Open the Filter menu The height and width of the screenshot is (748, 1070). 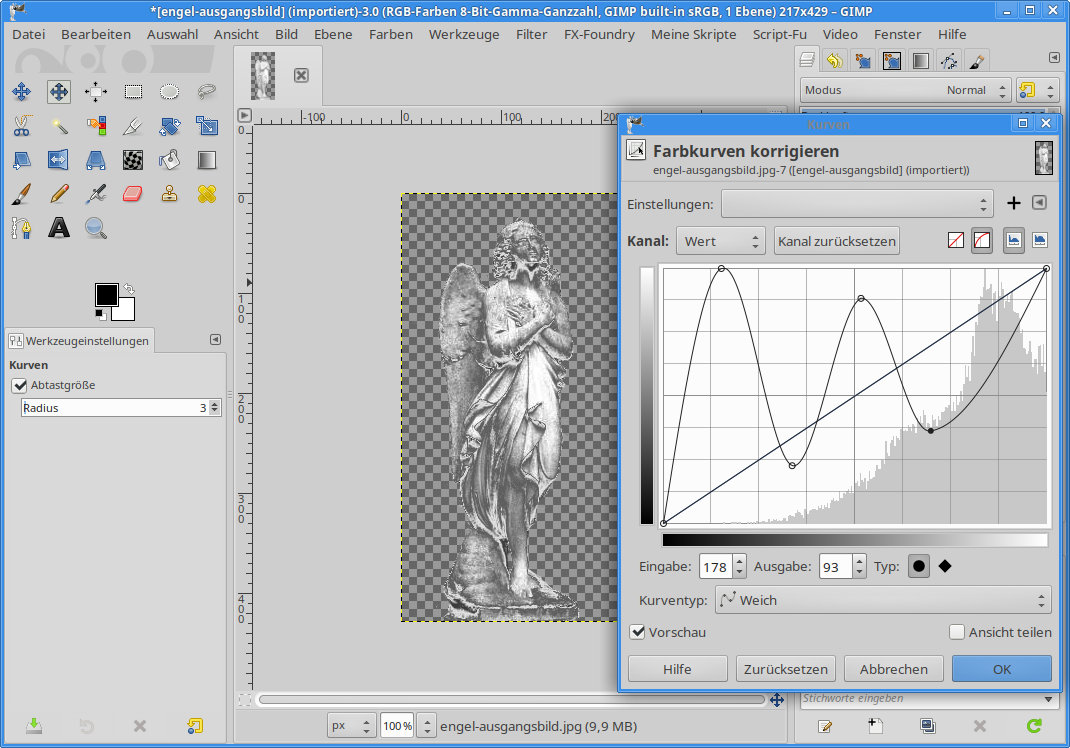[x=531, y=34]
